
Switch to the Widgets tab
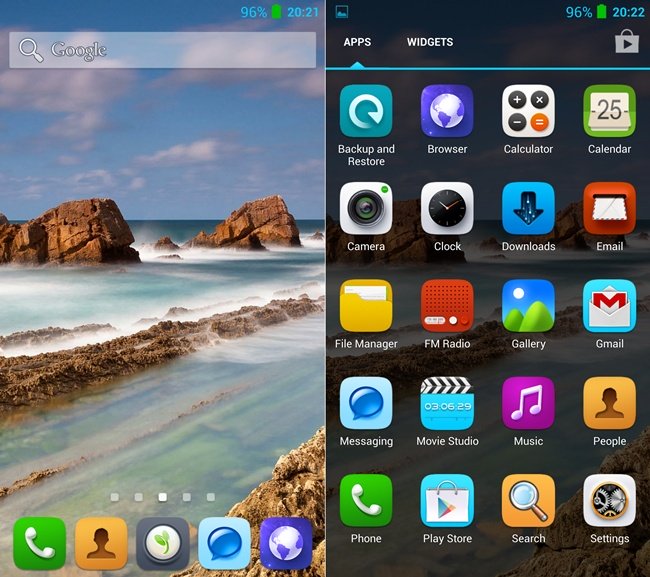click(x=430, y=42)
